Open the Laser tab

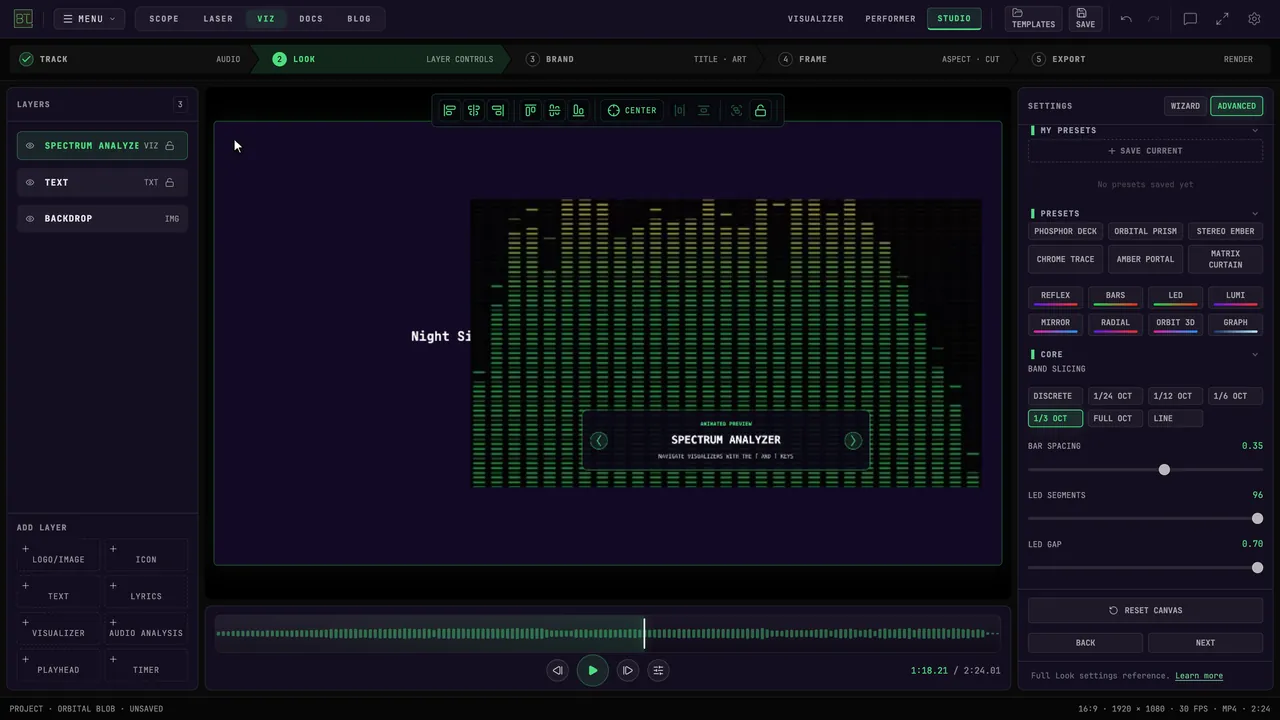point(218,18)
